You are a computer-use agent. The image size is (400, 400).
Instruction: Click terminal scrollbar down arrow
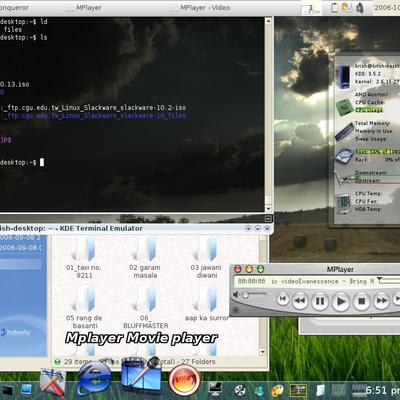coord(268,209)
